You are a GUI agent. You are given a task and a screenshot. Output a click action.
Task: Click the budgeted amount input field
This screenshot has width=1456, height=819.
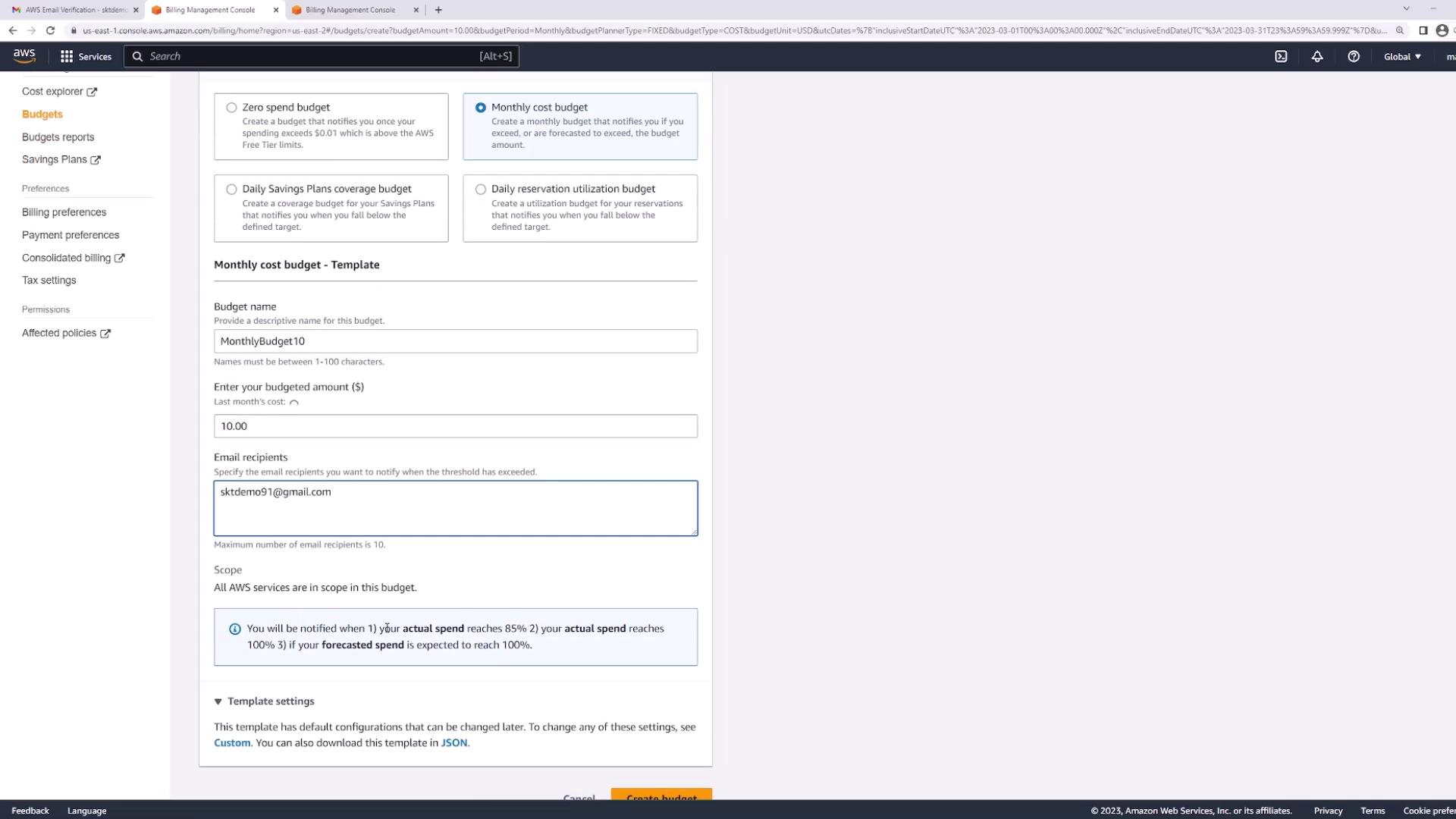(455, 426)
